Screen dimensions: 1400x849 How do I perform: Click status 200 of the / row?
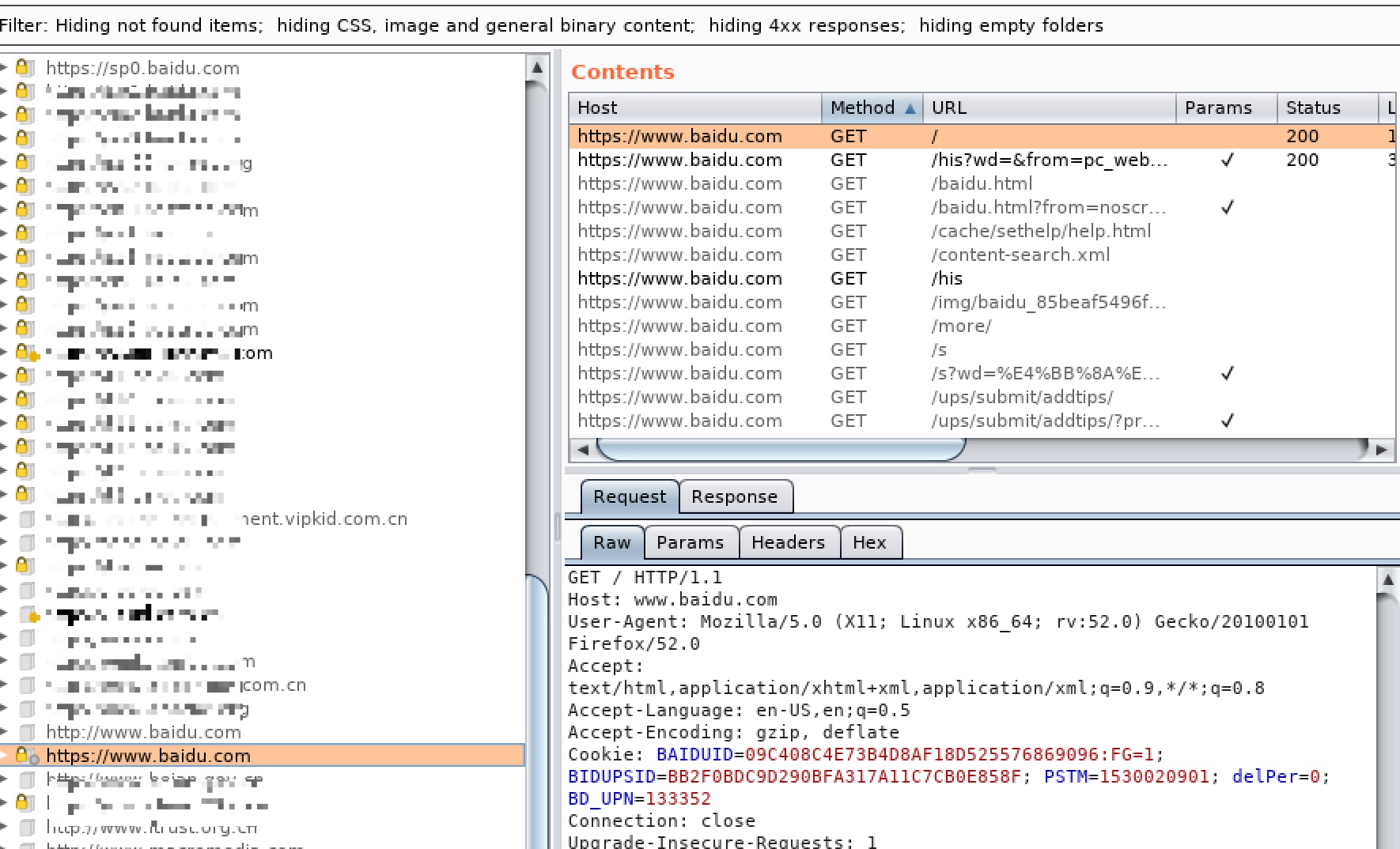tap(1303, 136)
